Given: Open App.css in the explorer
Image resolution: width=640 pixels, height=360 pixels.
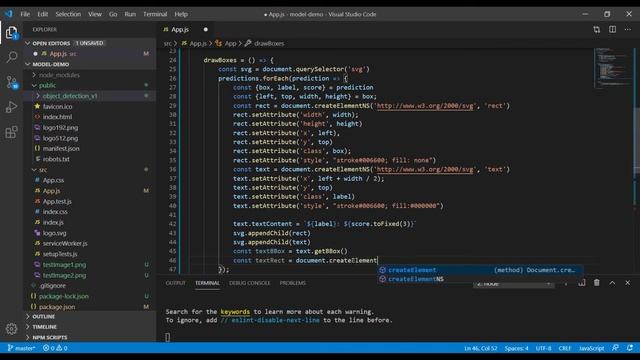Looking at the screenshot, I should pos(53,180).
